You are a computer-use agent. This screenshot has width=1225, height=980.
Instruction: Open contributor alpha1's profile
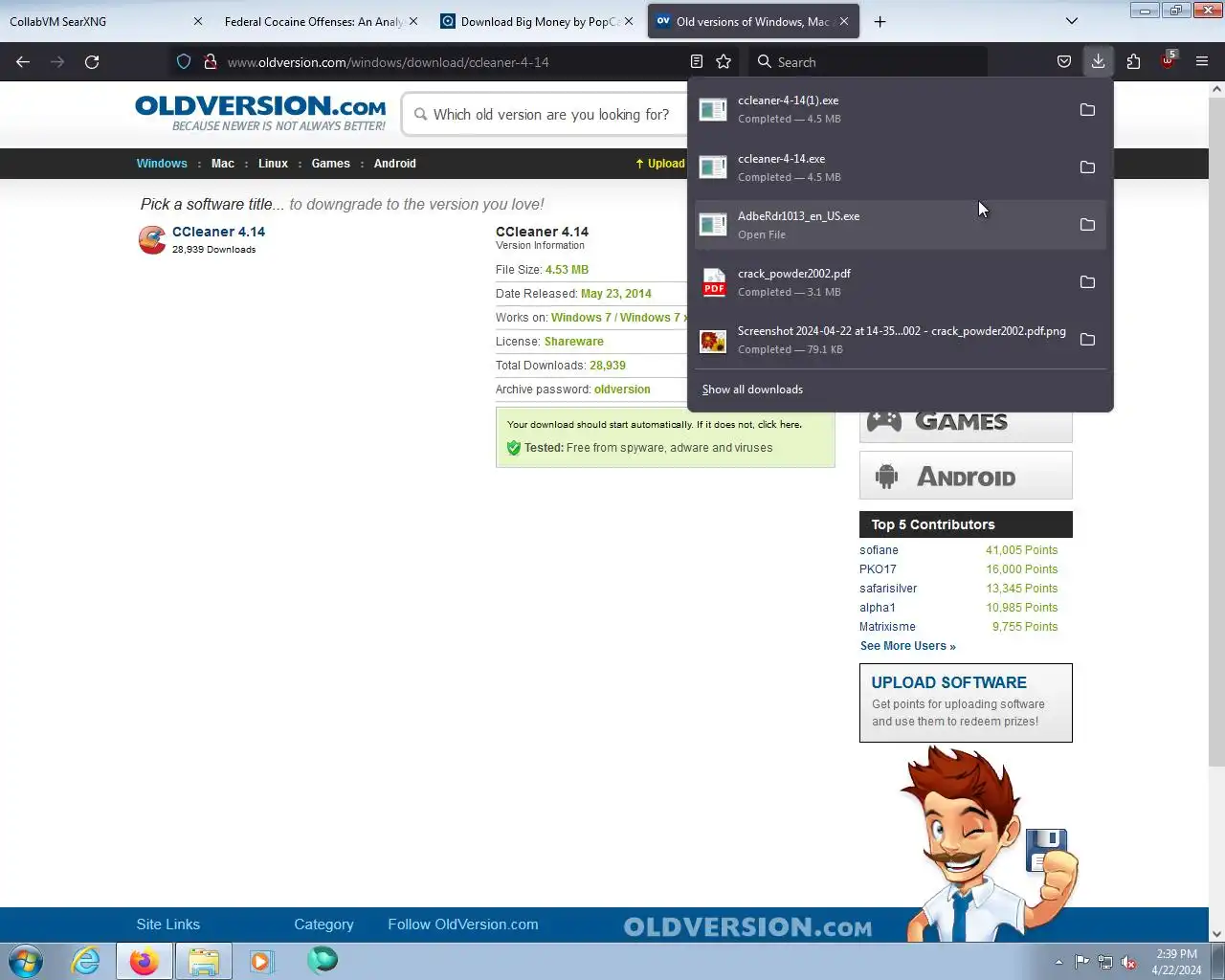pos(878,608)
